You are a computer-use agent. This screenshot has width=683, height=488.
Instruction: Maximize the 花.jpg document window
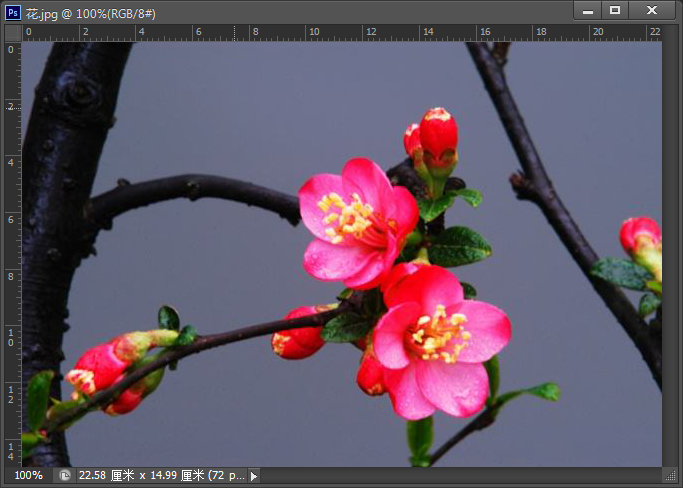click(615, 11)
